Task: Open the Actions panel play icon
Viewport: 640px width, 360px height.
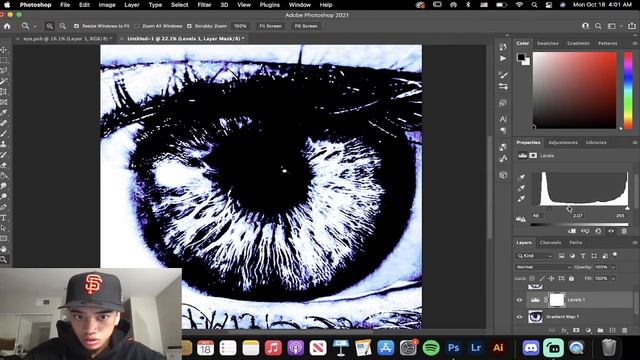Action: [x=503, y=58]
